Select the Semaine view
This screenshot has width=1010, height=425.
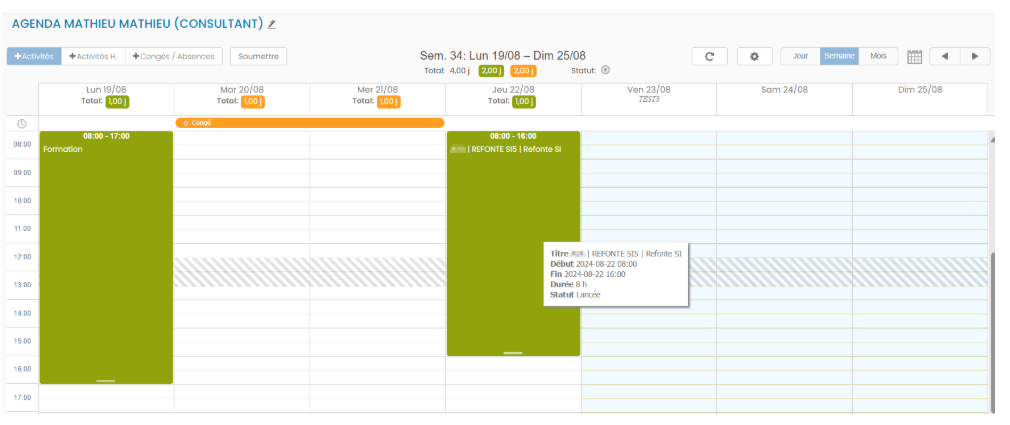(x=839, y=56)
